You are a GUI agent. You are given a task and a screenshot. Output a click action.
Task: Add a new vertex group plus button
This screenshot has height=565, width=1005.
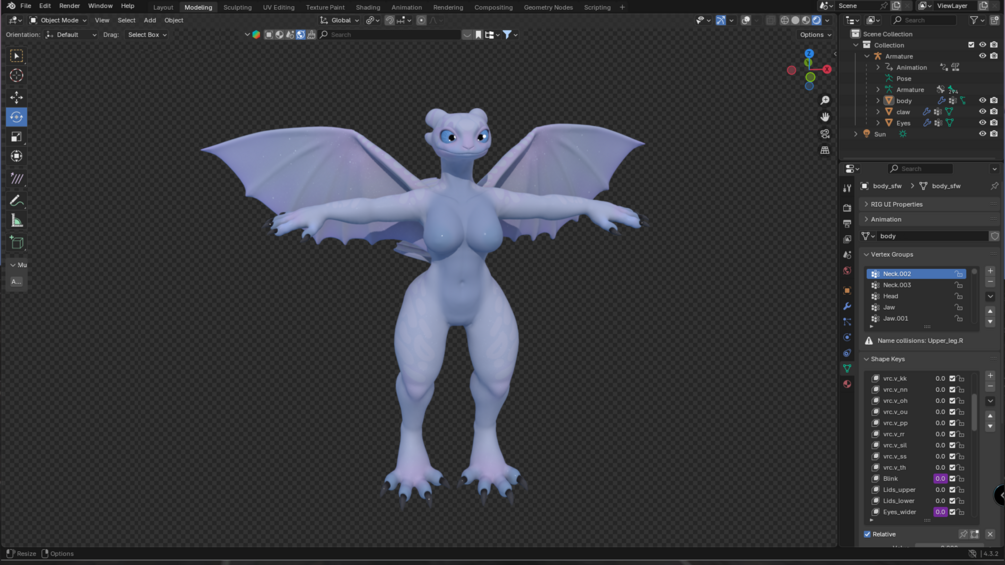990,271
